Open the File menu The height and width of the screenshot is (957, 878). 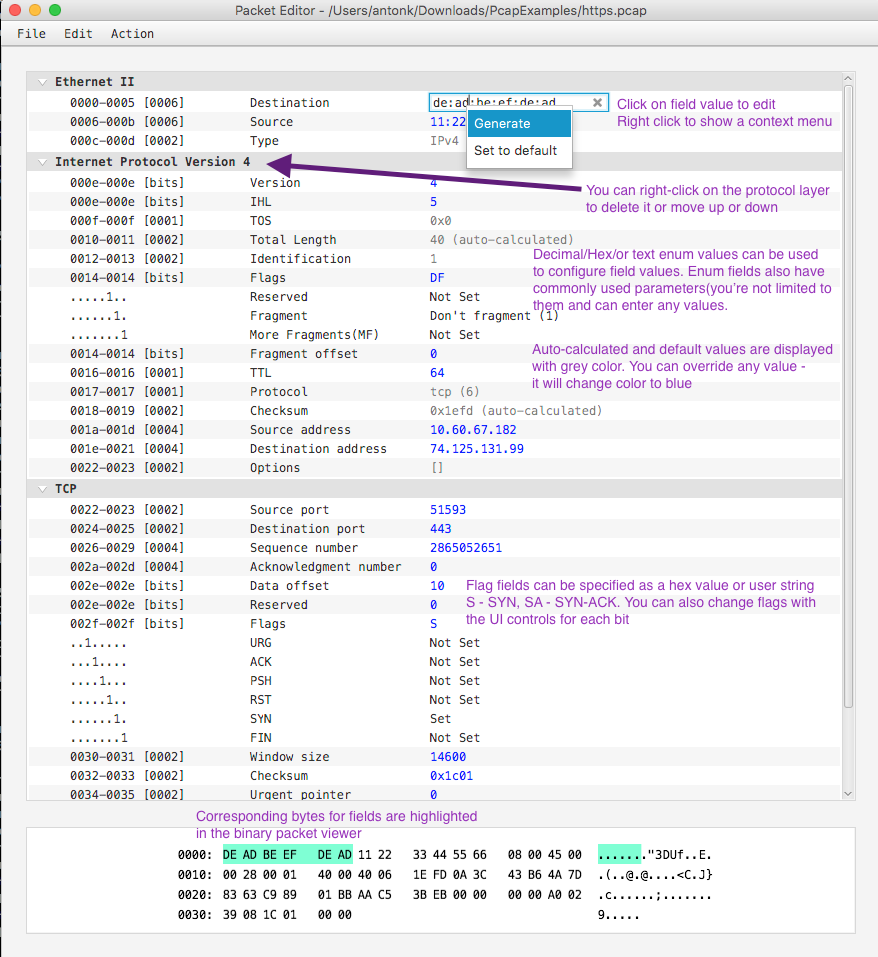coord(31,34)
